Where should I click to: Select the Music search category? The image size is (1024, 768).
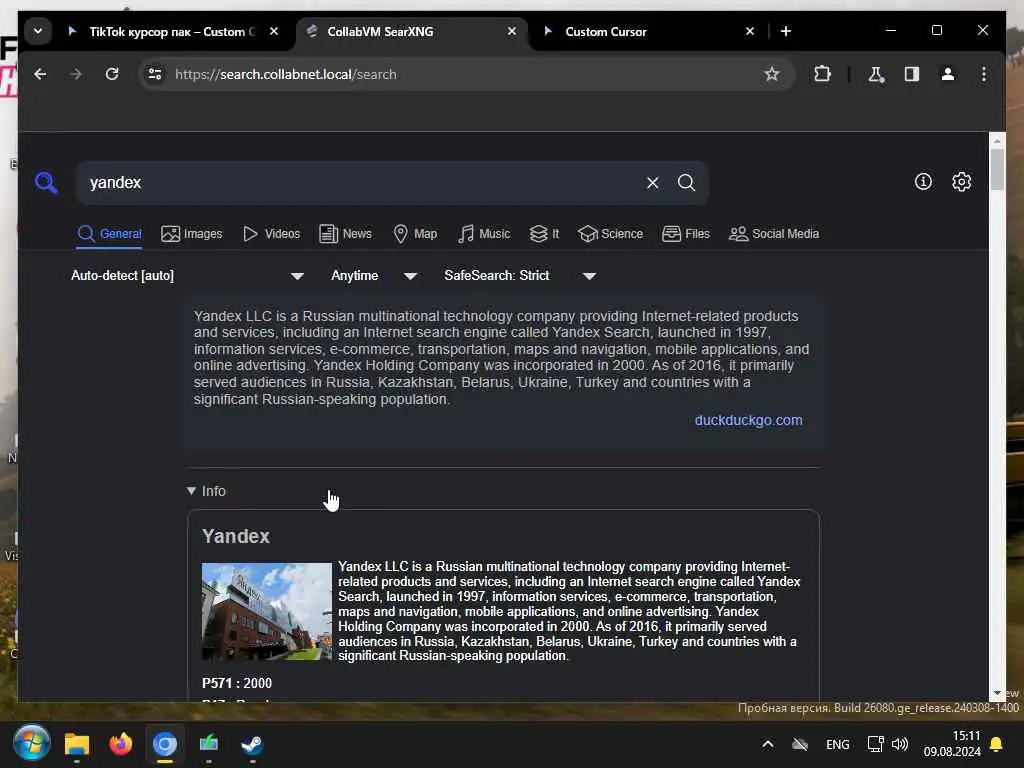pos(484,234)
